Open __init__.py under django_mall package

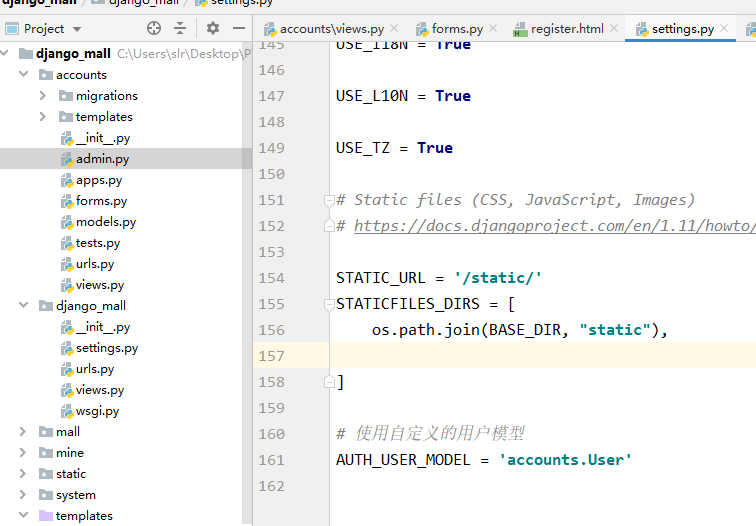click(x=103, y=327)
